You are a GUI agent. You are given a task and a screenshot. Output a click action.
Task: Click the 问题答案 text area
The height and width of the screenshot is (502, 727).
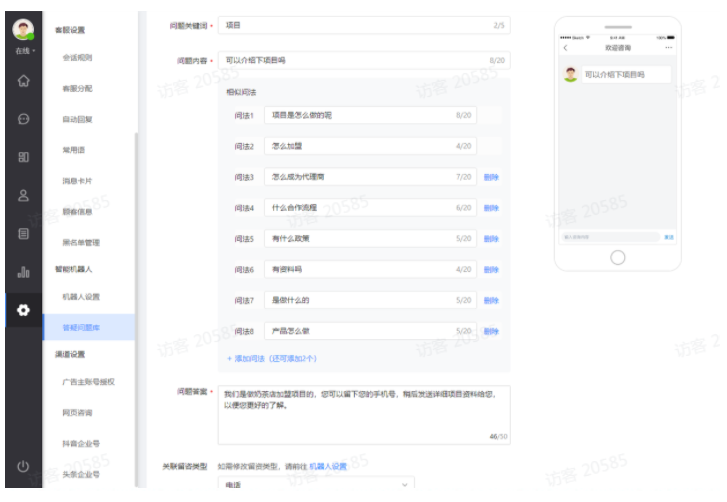[364, 415]
